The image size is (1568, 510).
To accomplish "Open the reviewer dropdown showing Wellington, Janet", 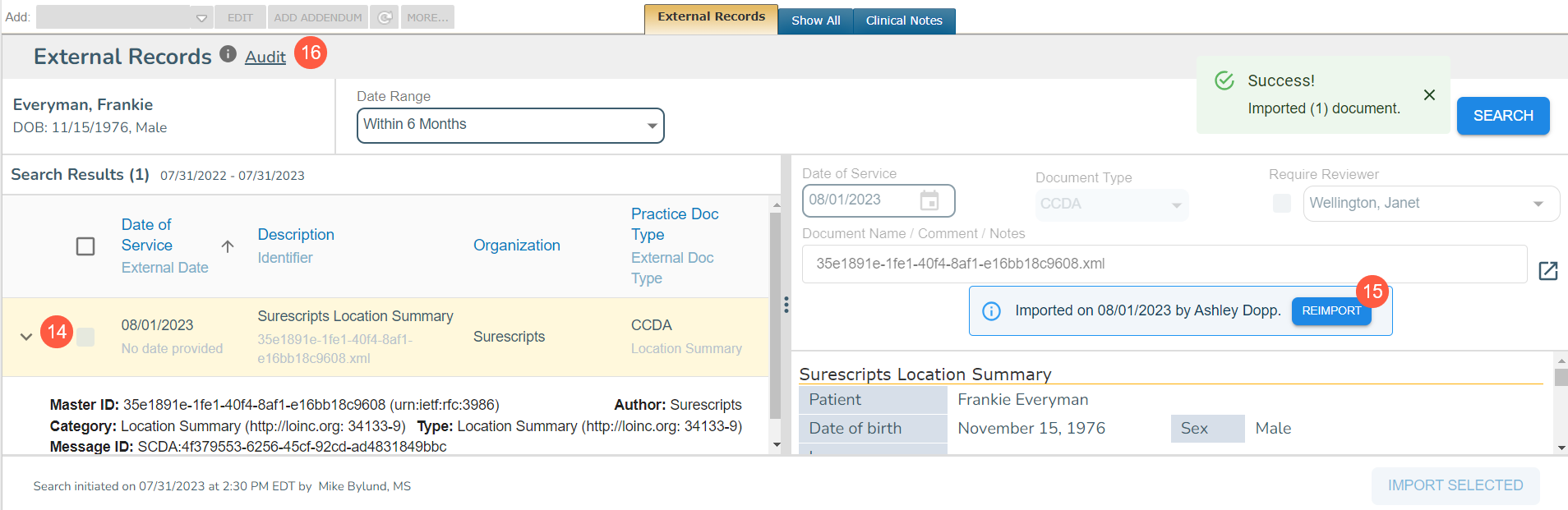I will click(1430, 204).
